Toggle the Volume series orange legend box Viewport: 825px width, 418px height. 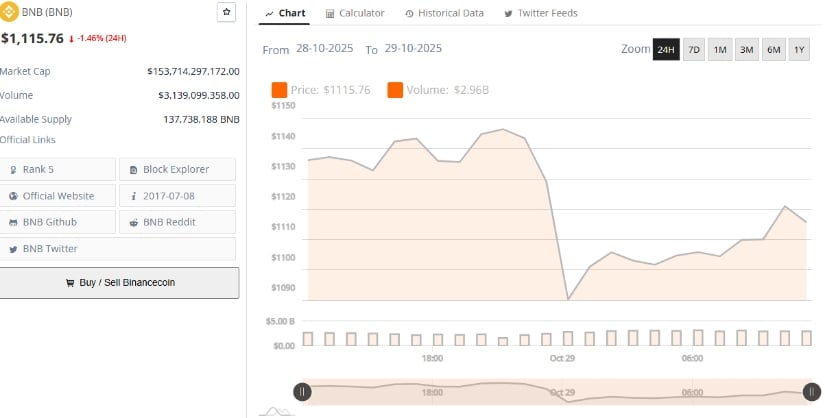(395, 90)
